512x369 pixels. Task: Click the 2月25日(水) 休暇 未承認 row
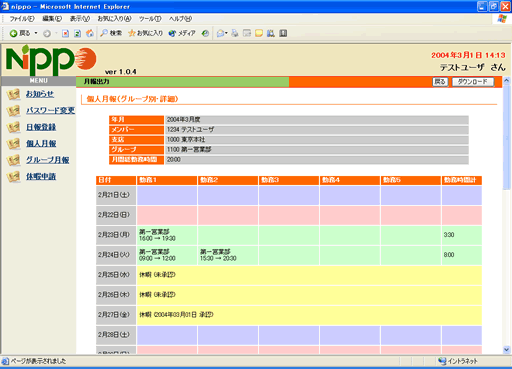pyautogui.click(x=289, y=275)
